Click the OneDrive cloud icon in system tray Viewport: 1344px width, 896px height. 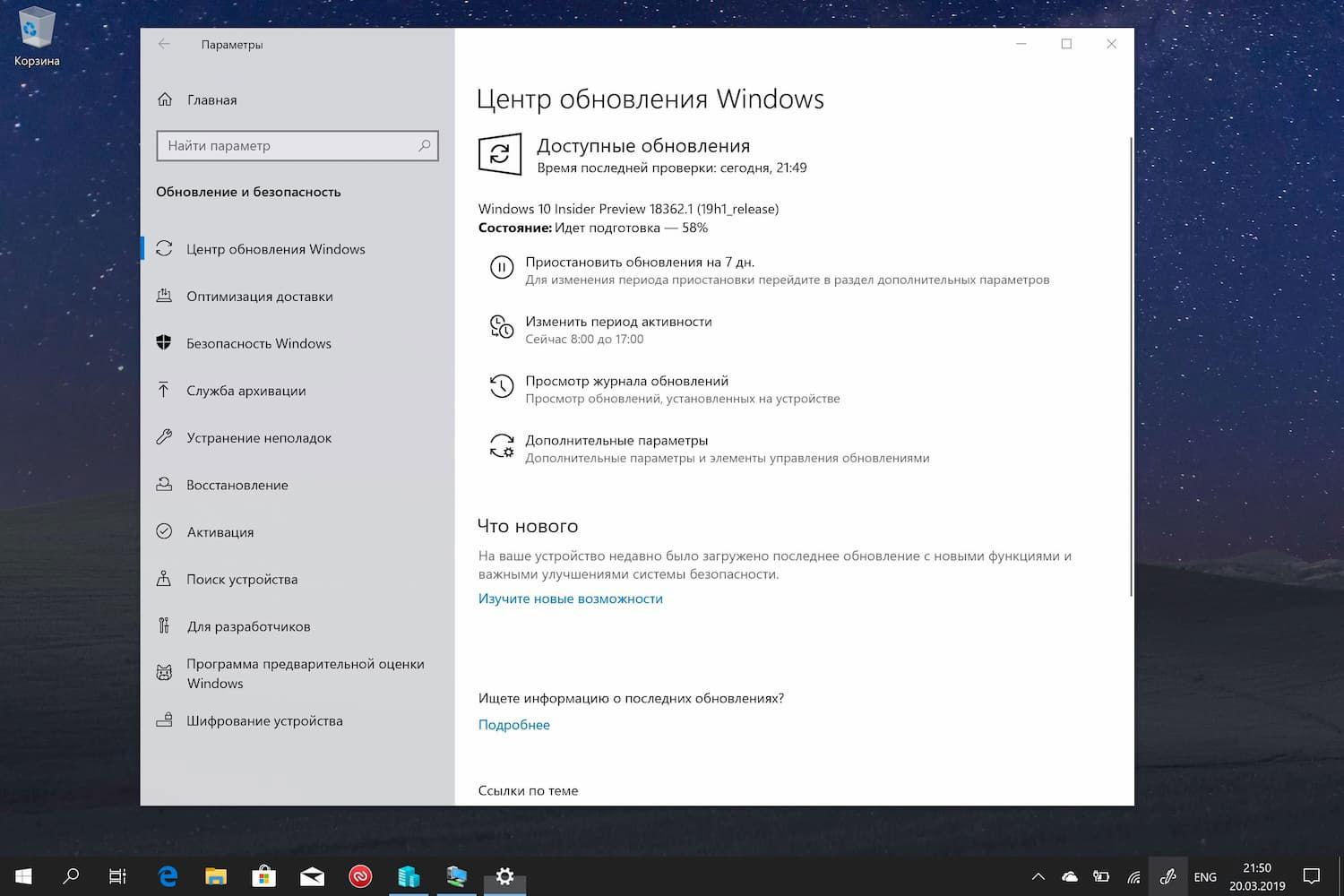[x=1068, y=876]
